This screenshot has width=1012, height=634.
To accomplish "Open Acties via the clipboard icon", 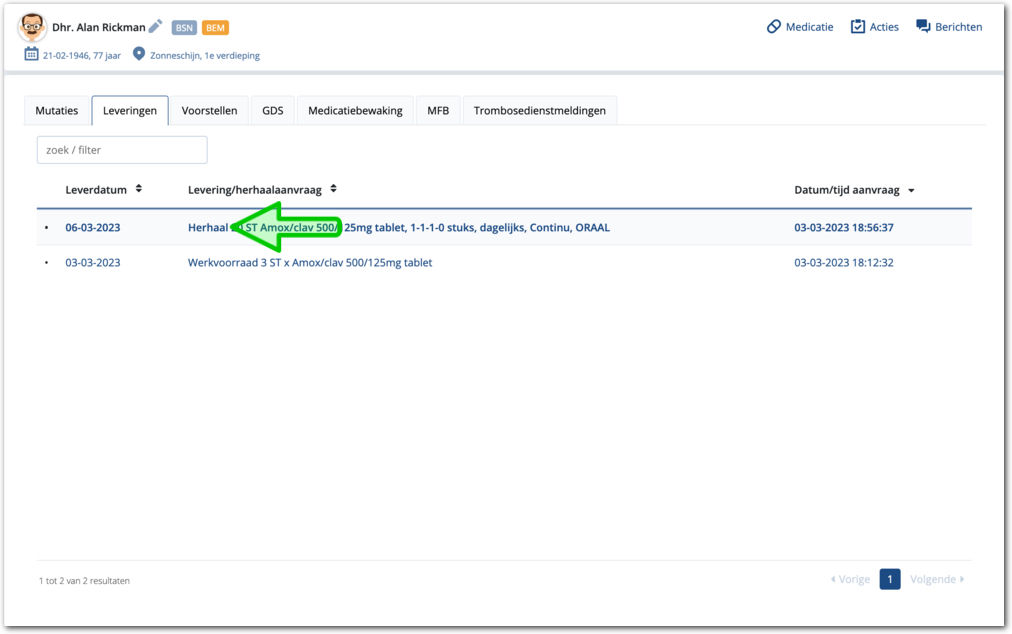I will 858,27.
